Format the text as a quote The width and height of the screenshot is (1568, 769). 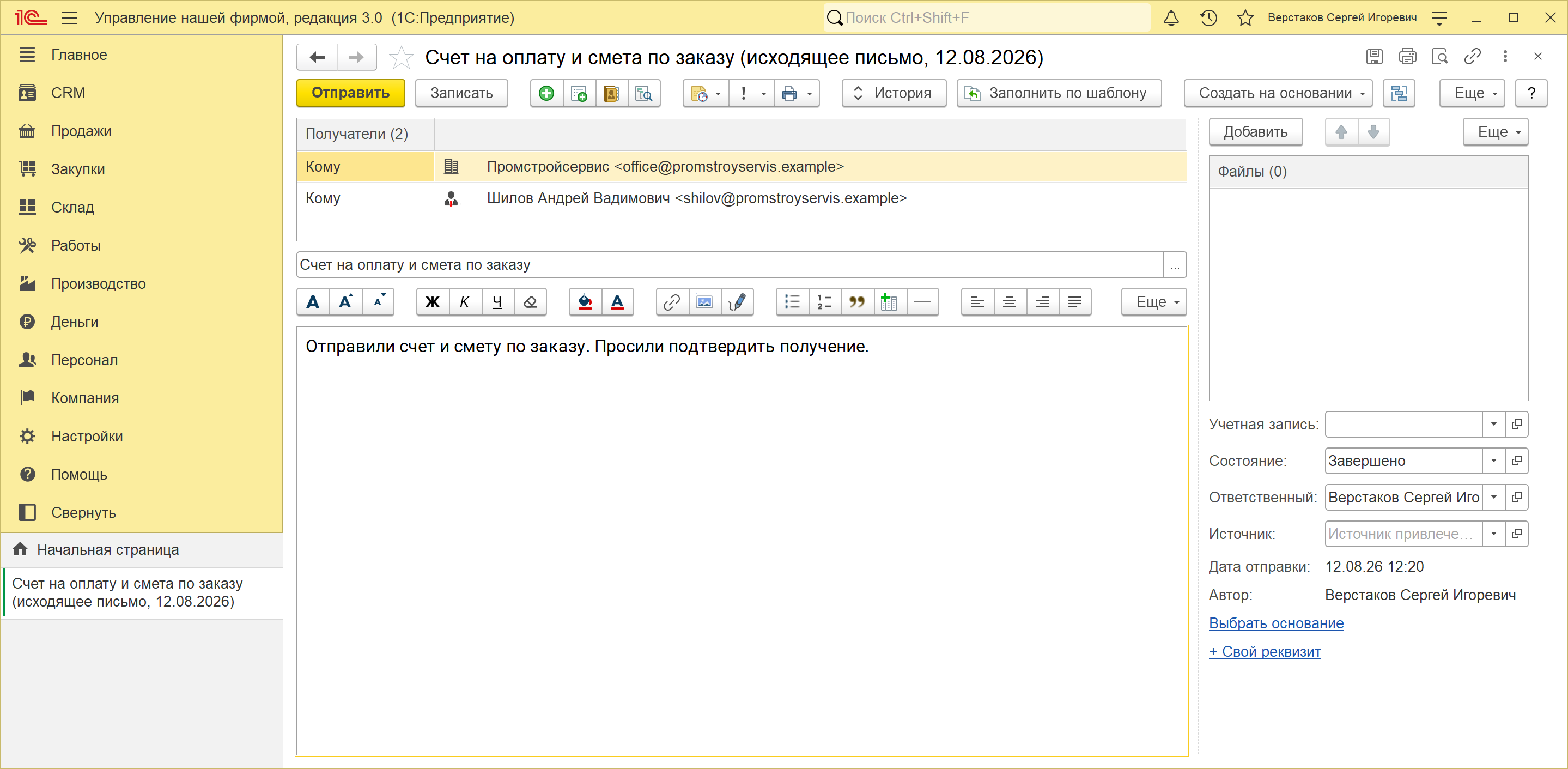click(857, 302)
